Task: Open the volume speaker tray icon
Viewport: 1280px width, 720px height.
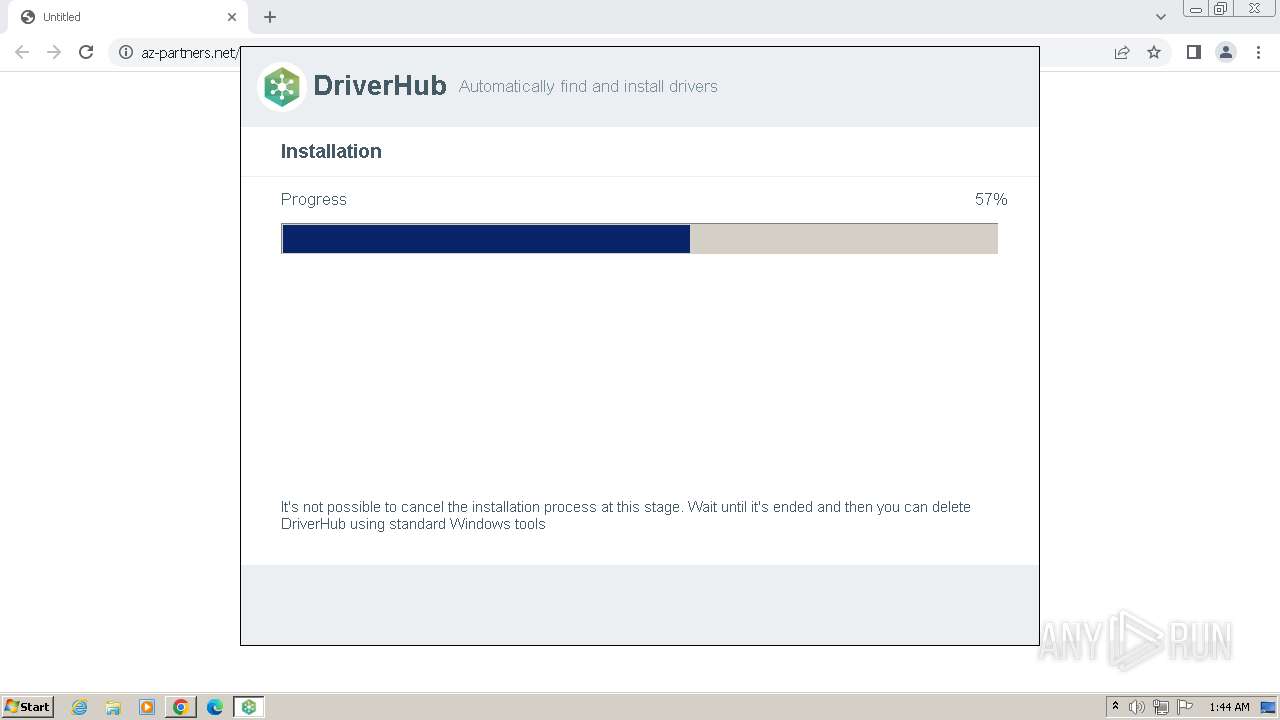Action: coord(1137,707)
